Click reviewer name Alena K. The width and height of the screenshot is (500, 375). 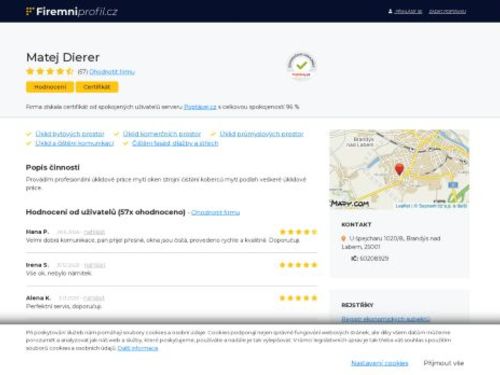coord(38,298)
